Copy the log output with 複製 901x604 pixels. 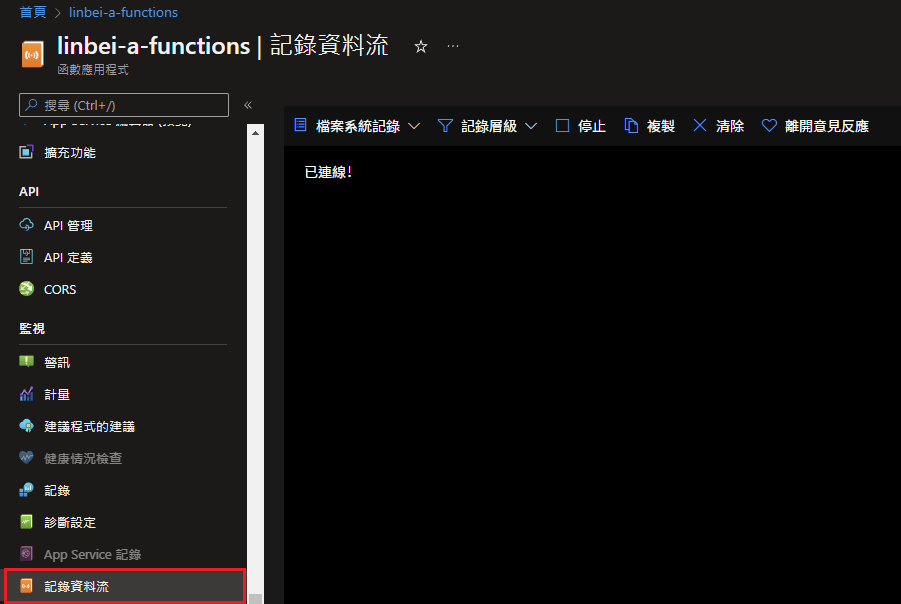pyautogui.click(x=661, y=126)
